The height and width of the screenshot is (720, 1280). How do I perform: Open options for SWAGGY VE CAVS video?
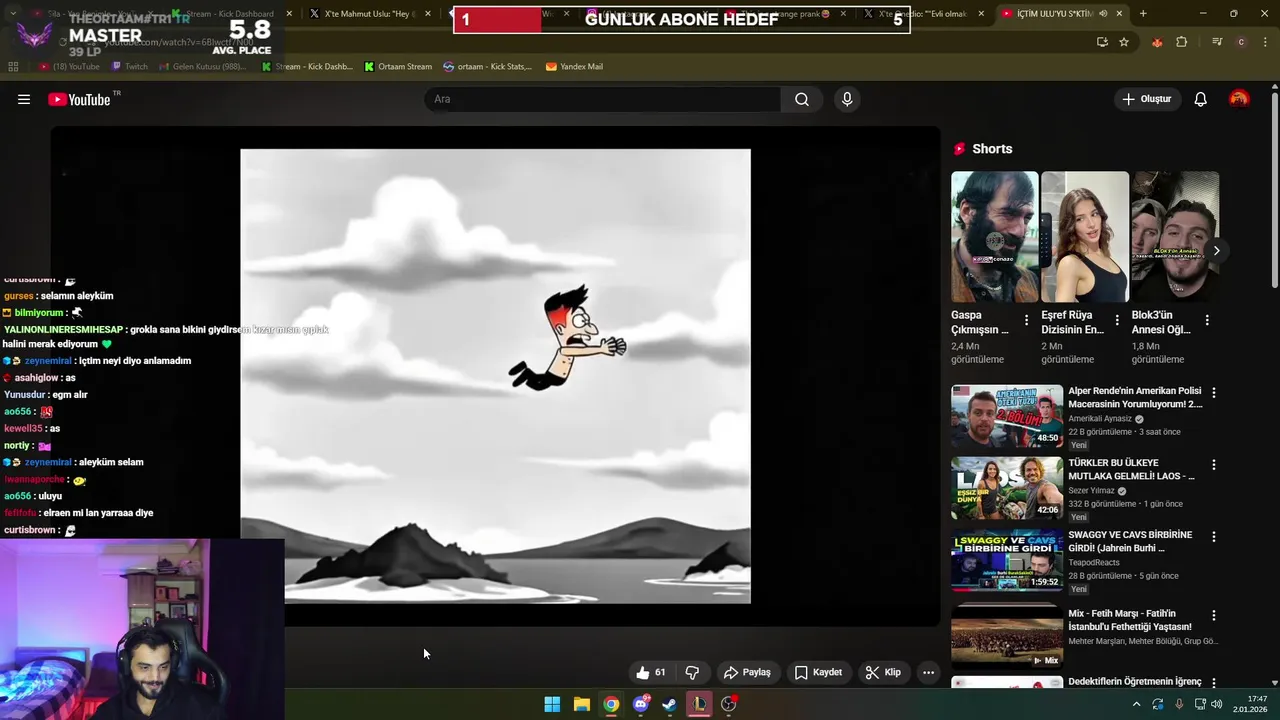point(1214,537)
